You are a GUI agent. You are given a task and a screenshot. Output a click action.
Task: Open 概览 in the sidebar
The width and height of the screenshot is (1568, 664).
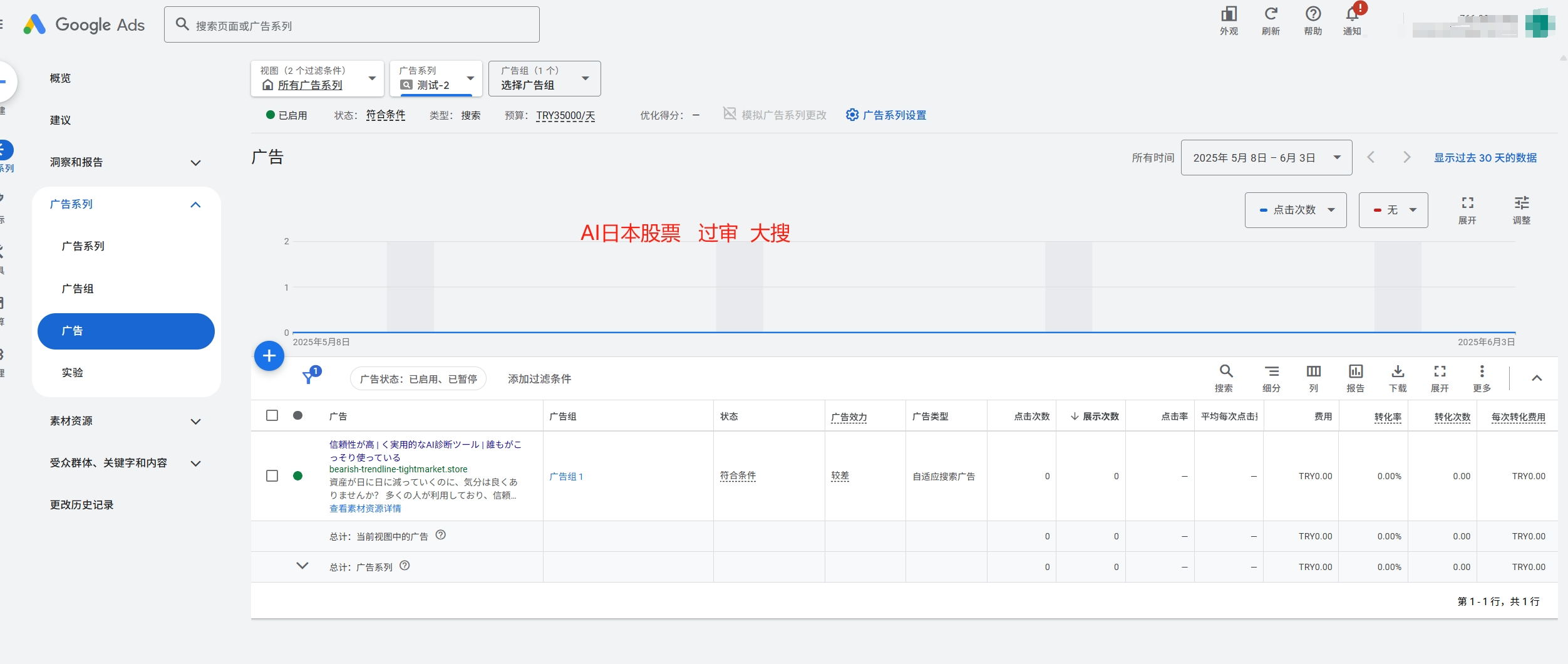pos(60,78)
